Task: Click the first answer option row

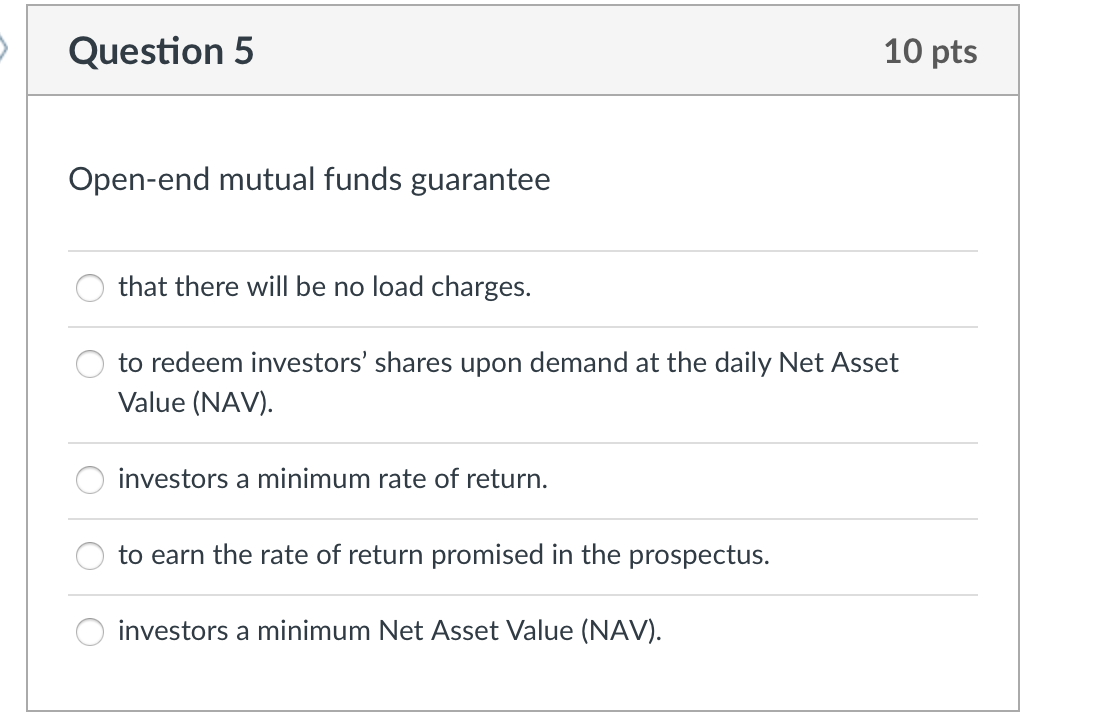Action: tap(500, 288)
